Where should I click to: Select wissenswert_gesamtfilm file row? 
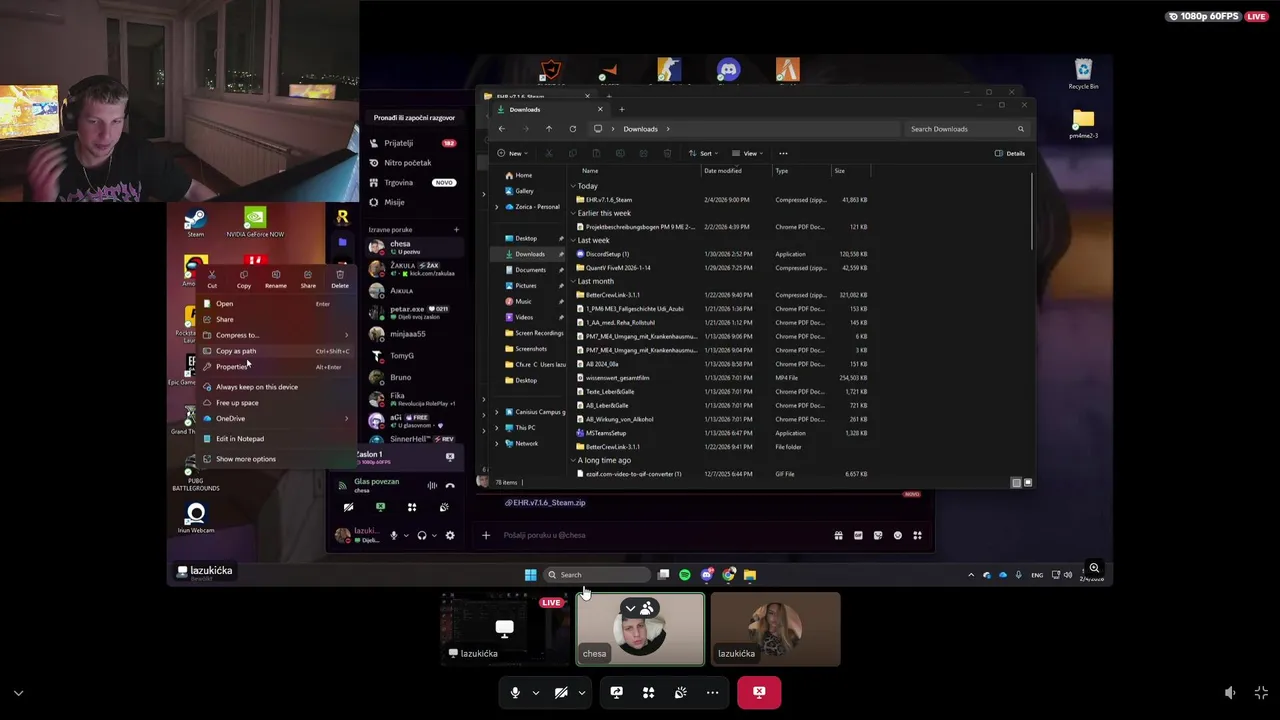(722, 378)
